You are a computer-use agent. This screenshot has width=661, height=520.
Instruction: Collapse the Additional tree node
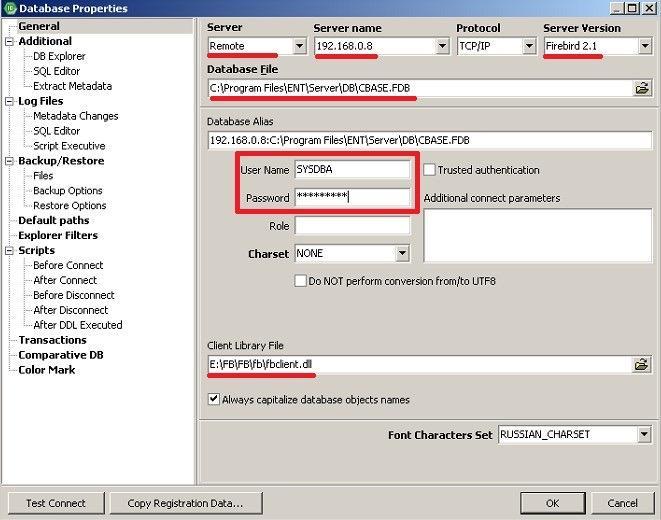coord(9,41)
